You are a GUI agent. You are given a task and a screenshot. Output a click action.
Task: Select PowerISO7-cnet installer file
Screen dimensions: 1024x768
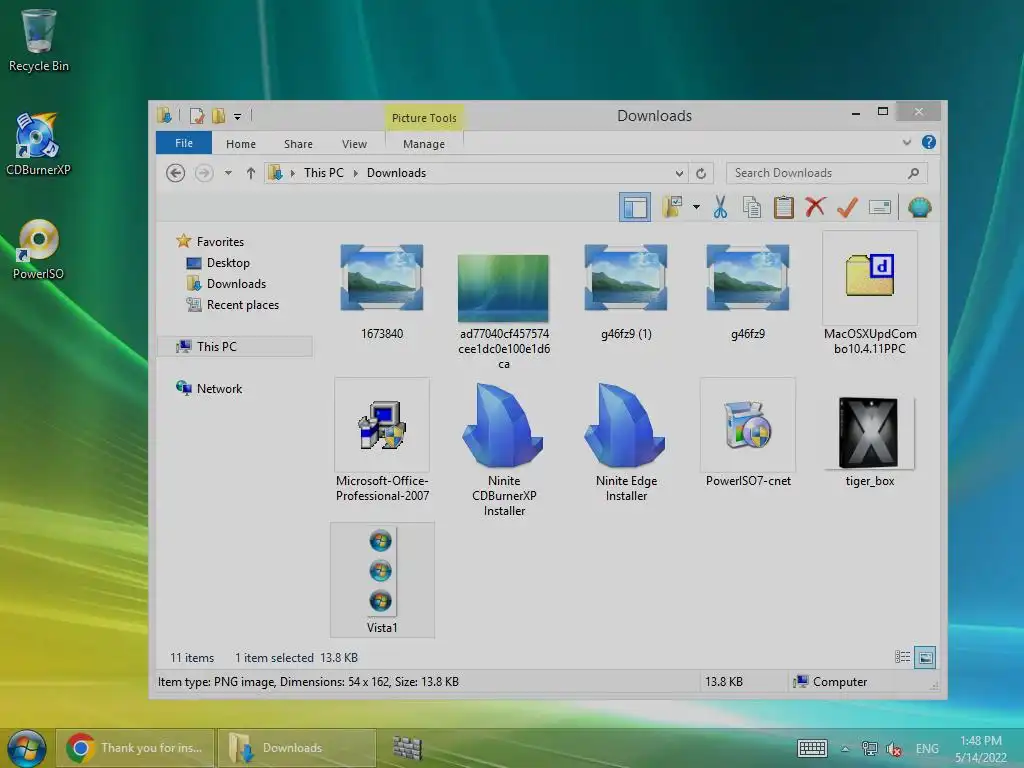(x=748, y=434)
